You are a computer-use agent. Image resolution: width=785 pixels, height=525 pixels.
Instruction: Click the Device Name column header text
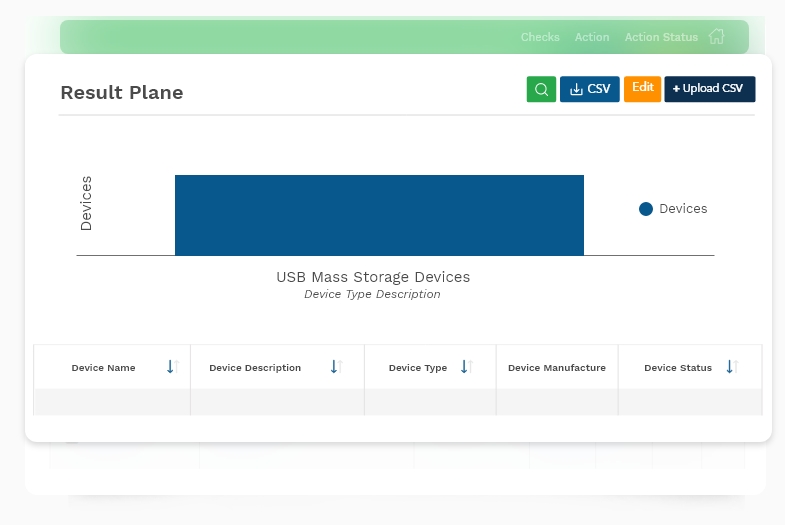pyautogui.click(x=103, y=368)
